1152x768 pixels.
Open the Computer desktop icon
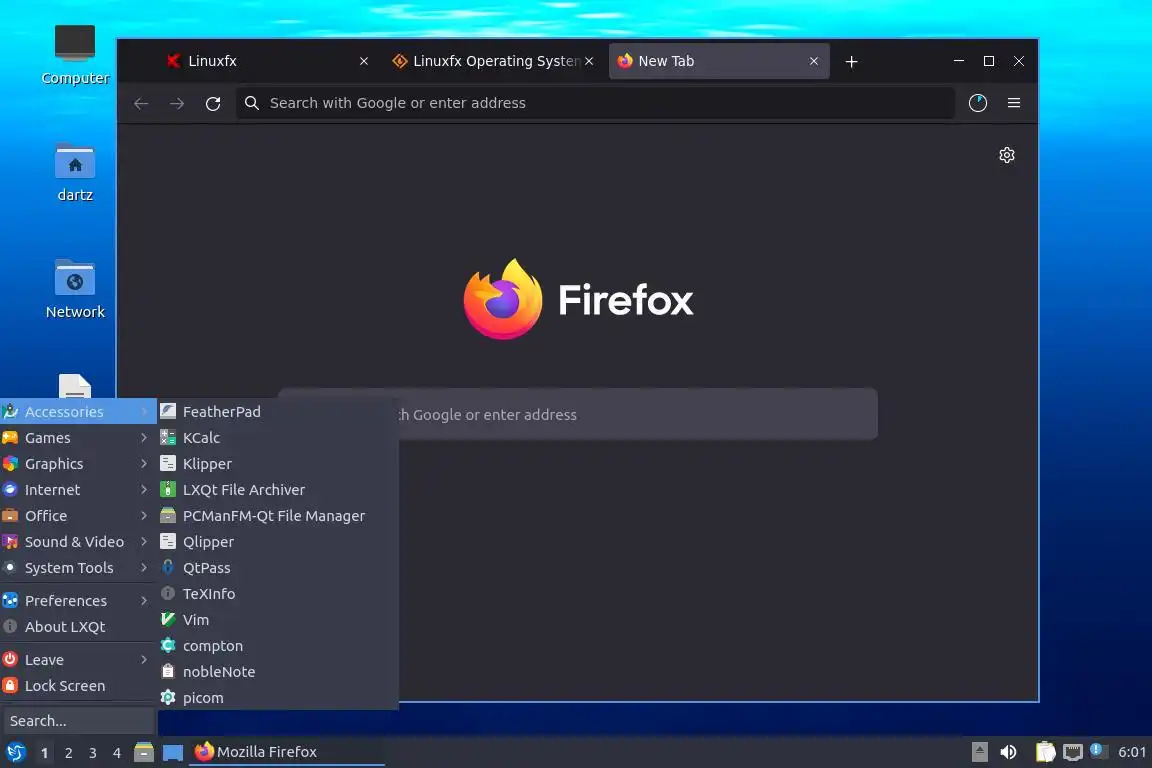[x=75, y=55]
